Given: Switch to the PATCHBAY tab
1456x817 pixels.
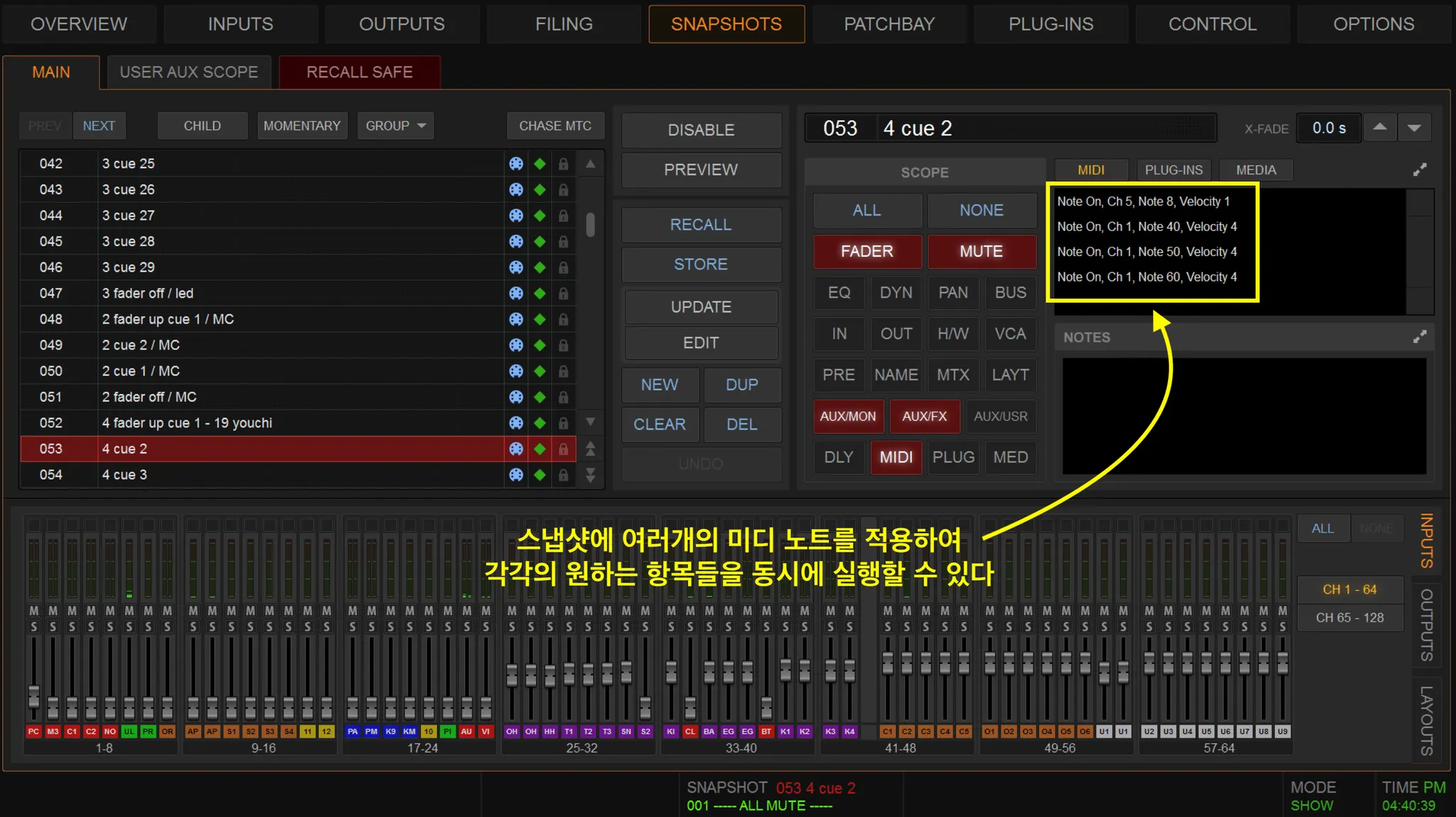Looking at the screenshot, I should point(889,24).
